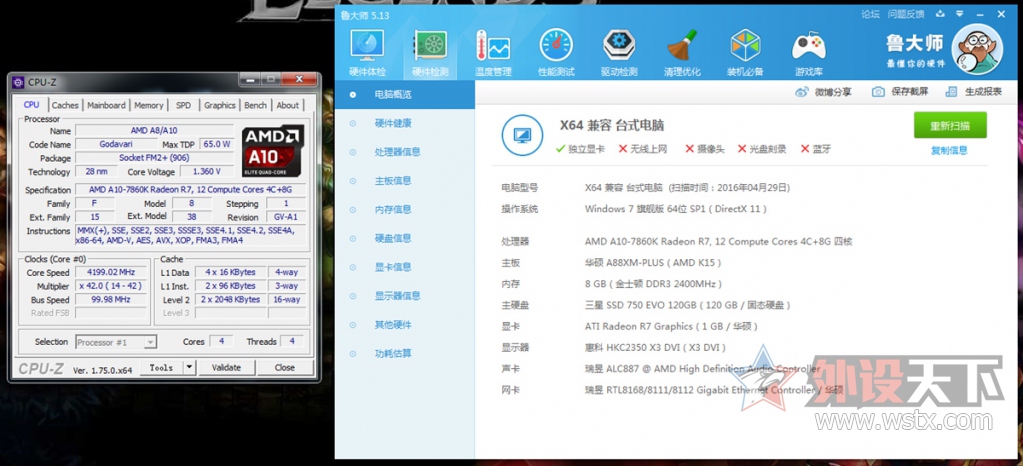The height and width of the screenshot is (466, 1023).
Task: Open the 论坛 link in title bar
Action: 870,14
